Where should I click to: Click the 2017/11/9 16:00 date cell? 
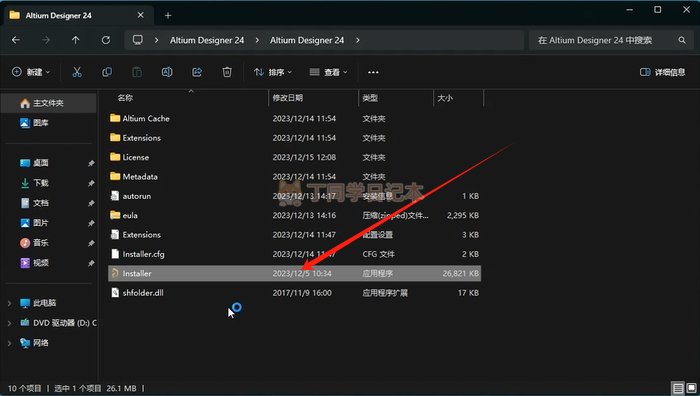coord(302,293)
